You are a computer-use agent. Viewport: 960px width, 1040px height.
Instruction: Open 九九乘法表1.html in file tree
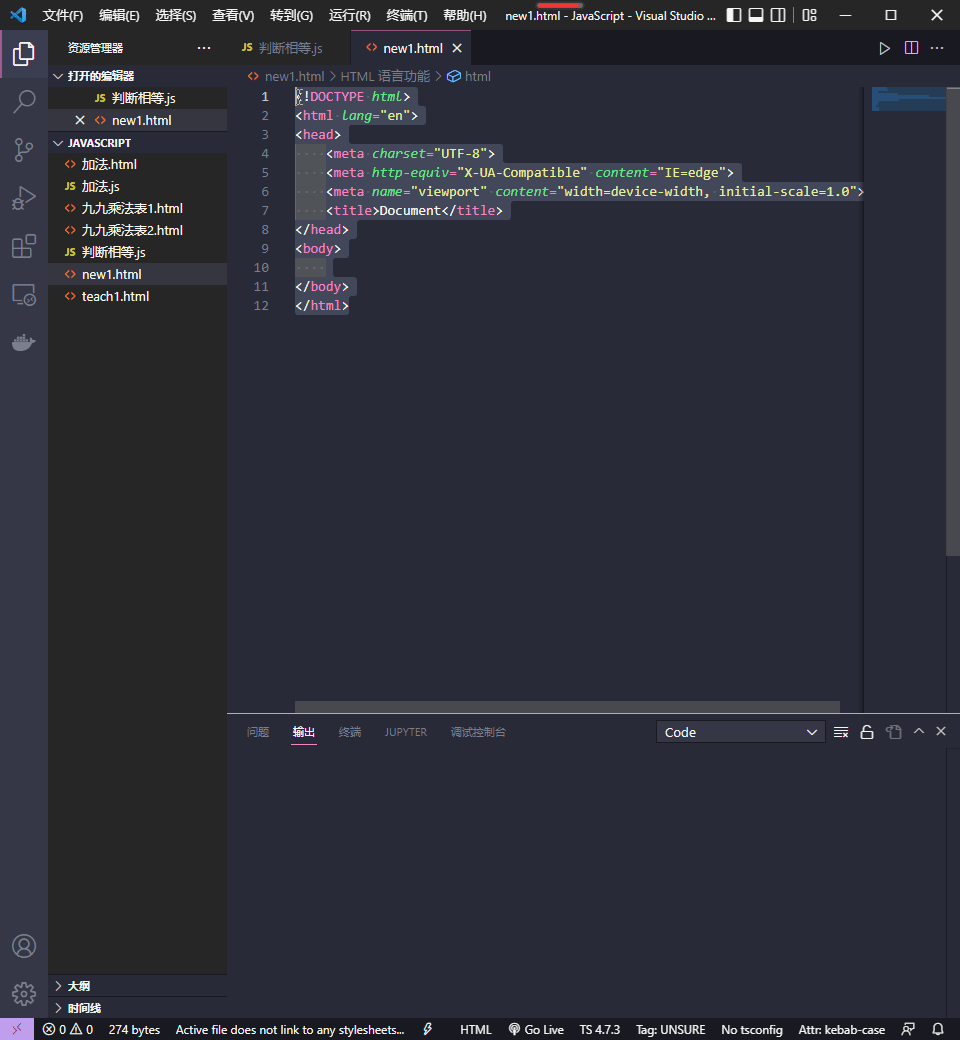[x=137, y=208]
